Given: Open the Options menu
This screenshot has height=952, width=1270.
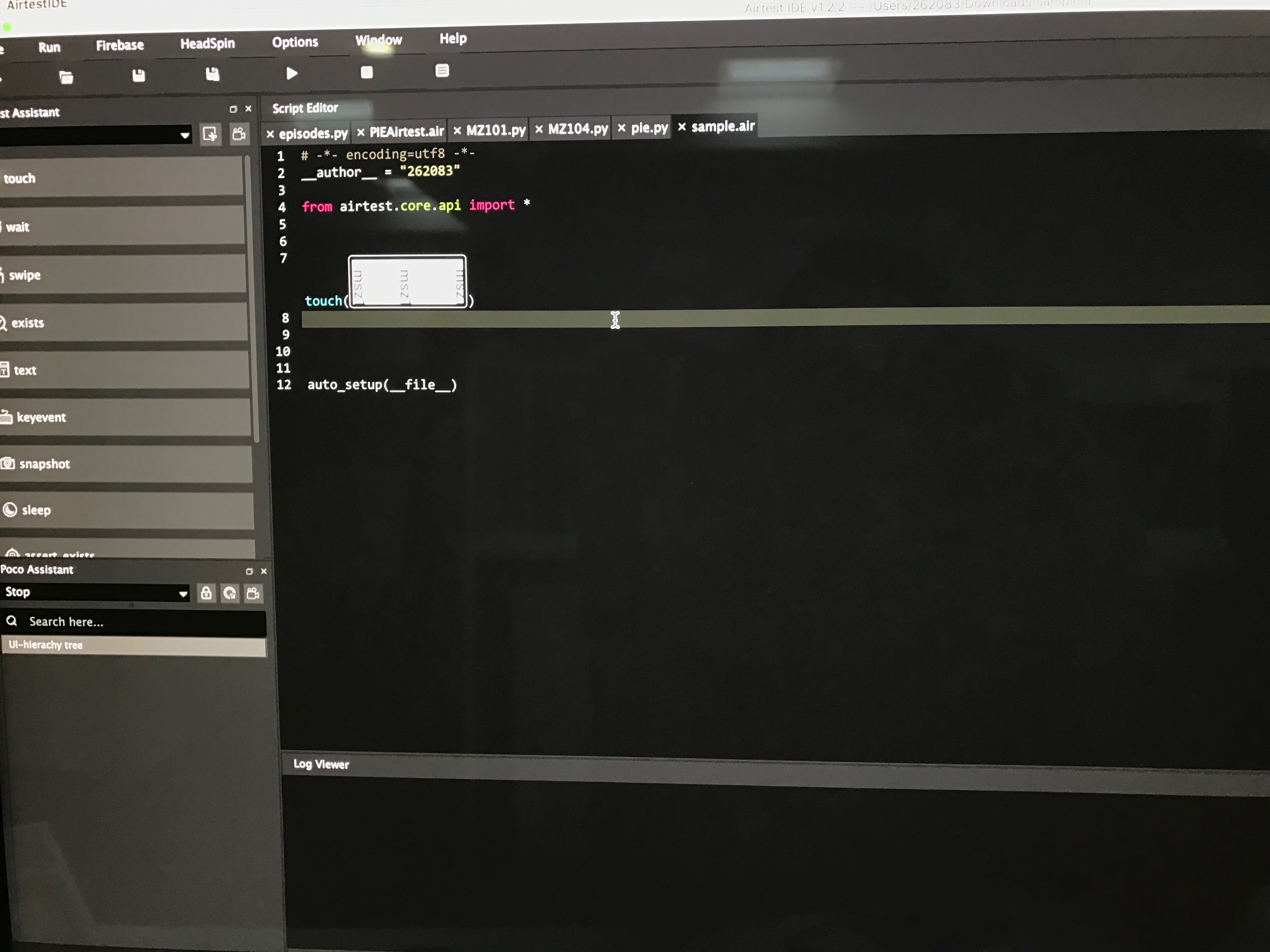Looking at the screenshot, I should (295, 42).
